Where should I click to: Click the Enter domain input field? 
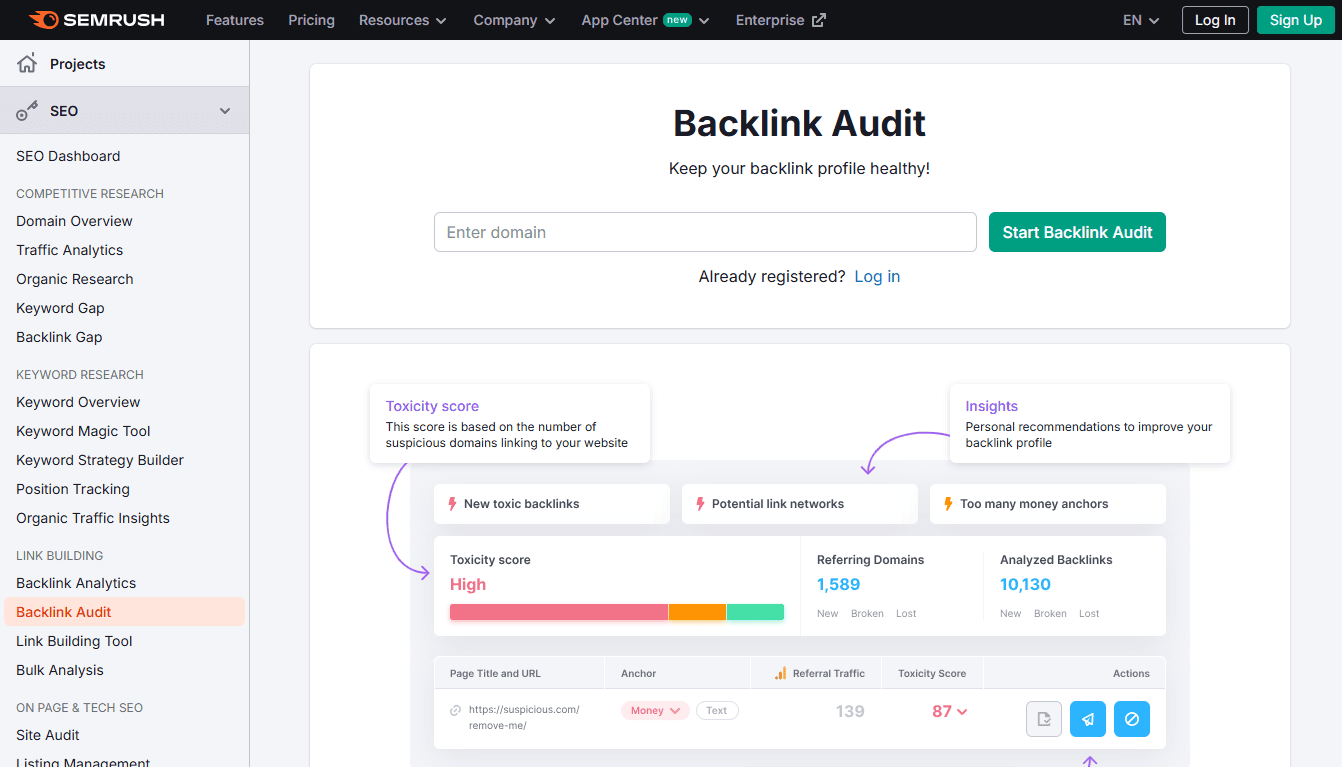[x=705, y=232]
